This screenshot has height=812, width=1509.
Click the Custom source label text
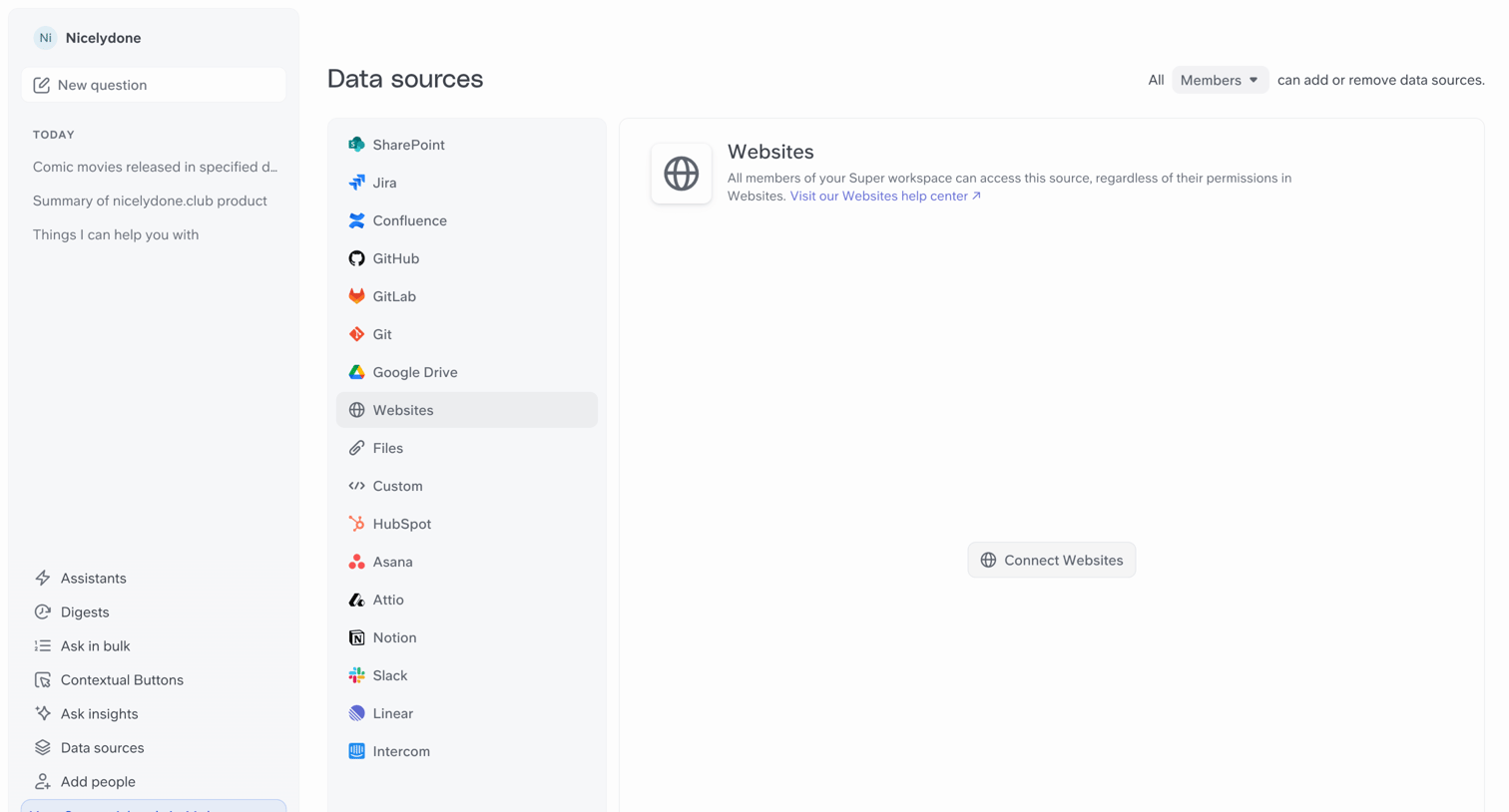(398, 486)
